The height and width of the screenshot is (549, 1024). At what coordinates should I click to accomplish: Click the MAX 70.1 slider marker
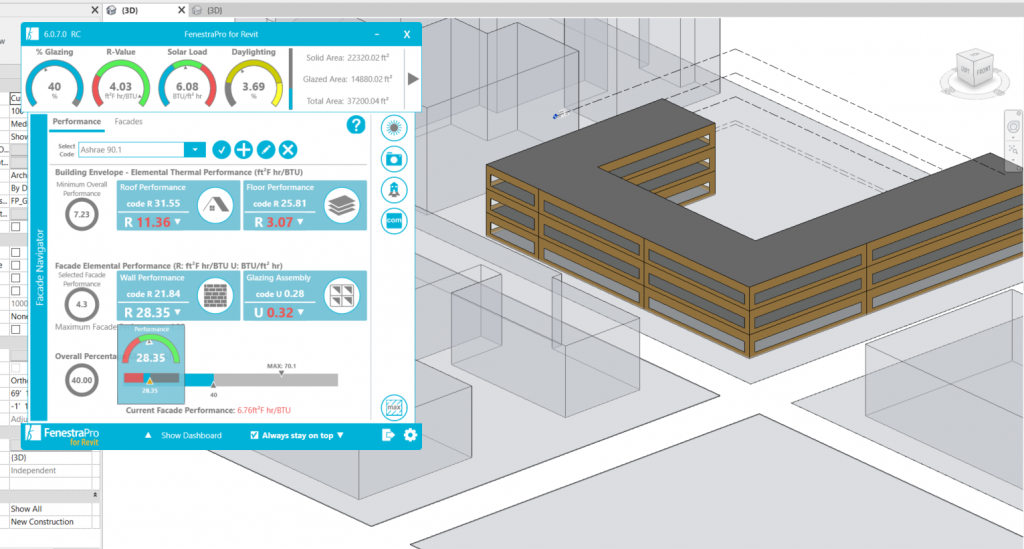point(281,373)
